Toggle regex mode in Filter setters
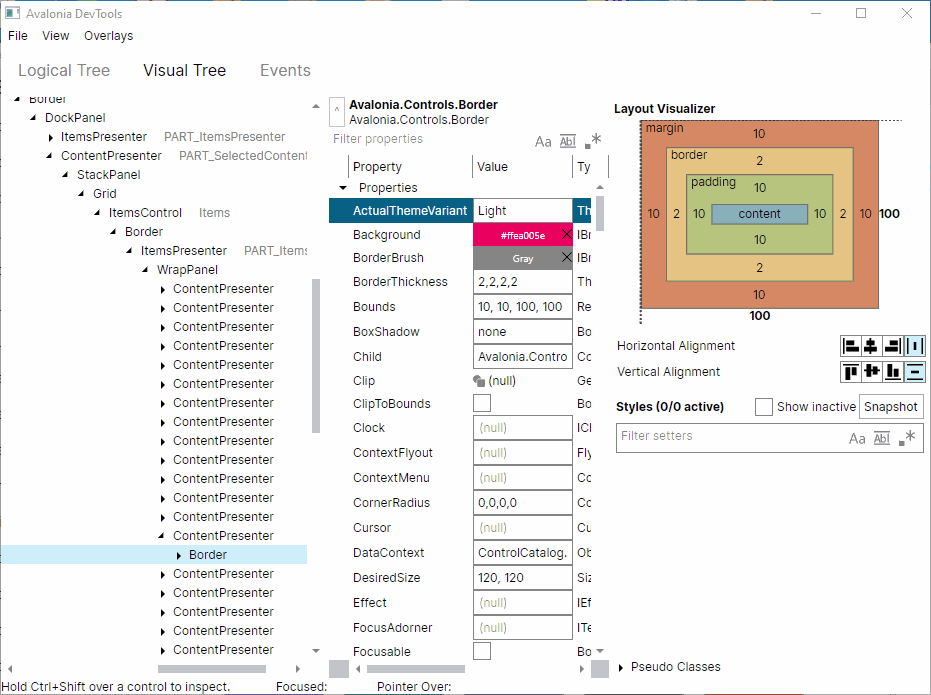931x695 pixels. click(907, 438)
